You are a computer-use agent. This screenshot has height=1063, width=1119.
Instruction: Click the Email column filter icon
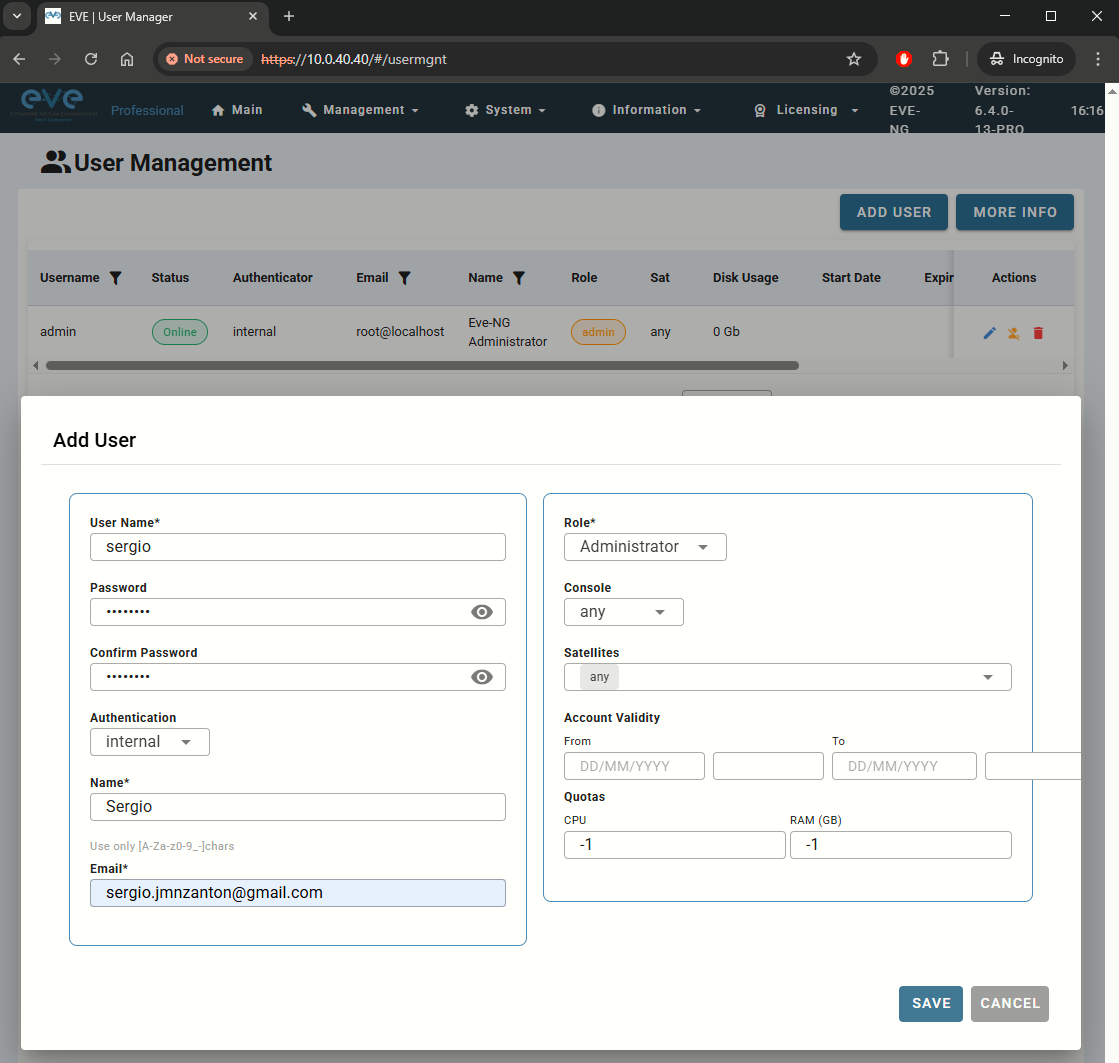pos(404,278)
